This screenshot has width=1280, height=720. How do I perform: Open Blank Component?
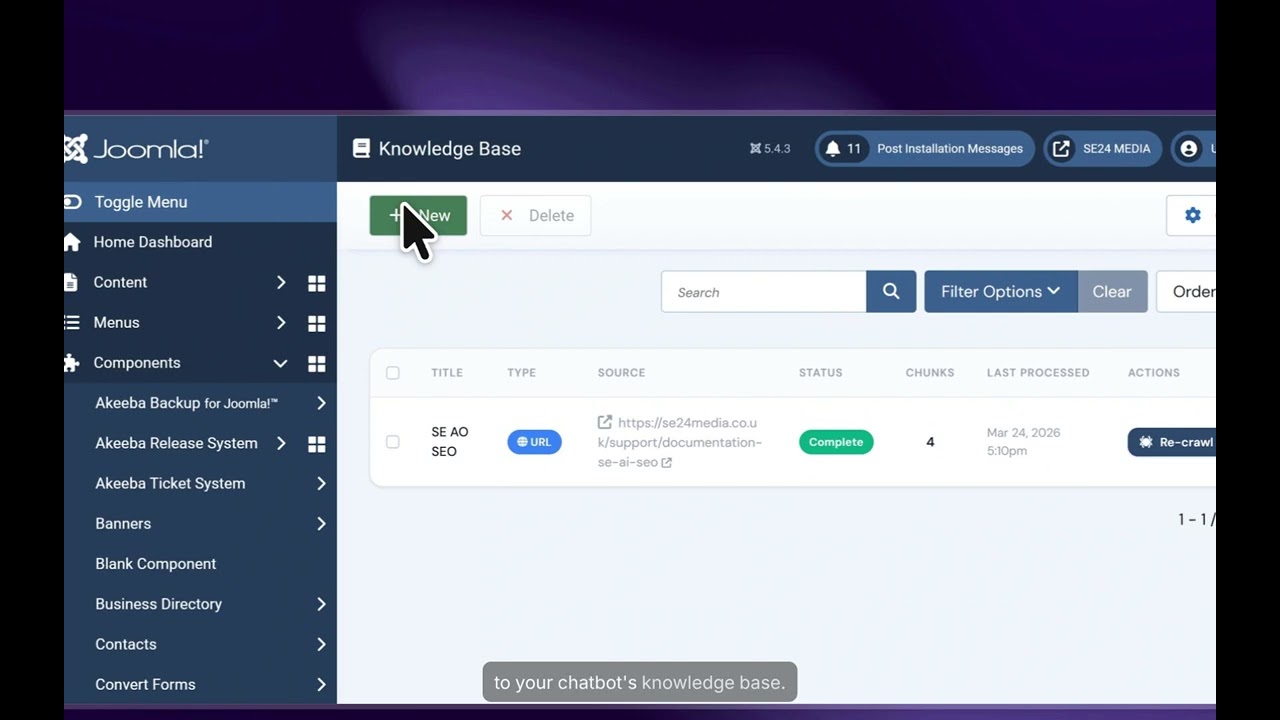[155, 564]
